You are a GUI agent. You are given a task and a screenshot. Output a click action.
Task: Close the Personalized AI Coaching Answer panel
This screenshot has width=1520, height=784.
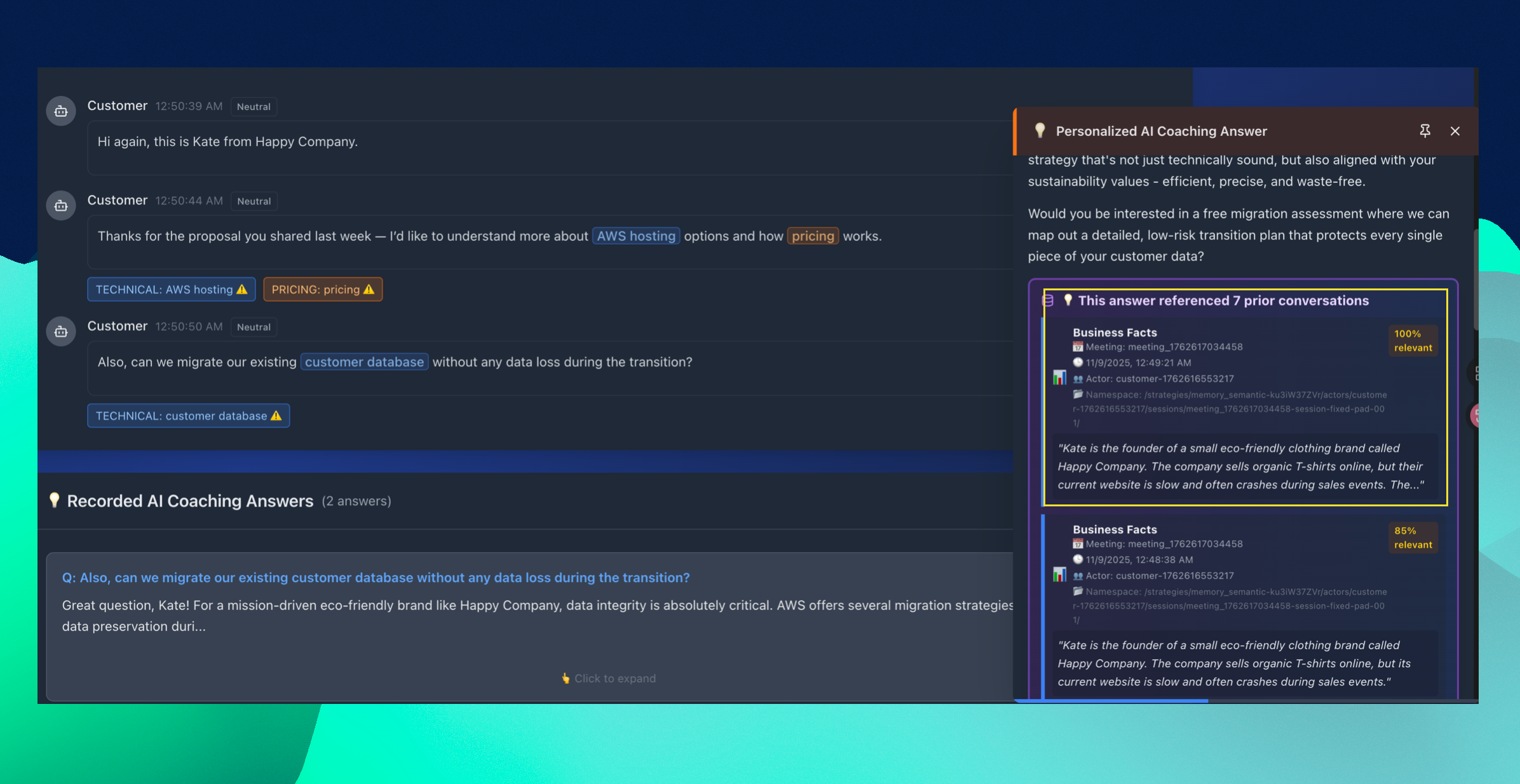tap(1455, 131)
